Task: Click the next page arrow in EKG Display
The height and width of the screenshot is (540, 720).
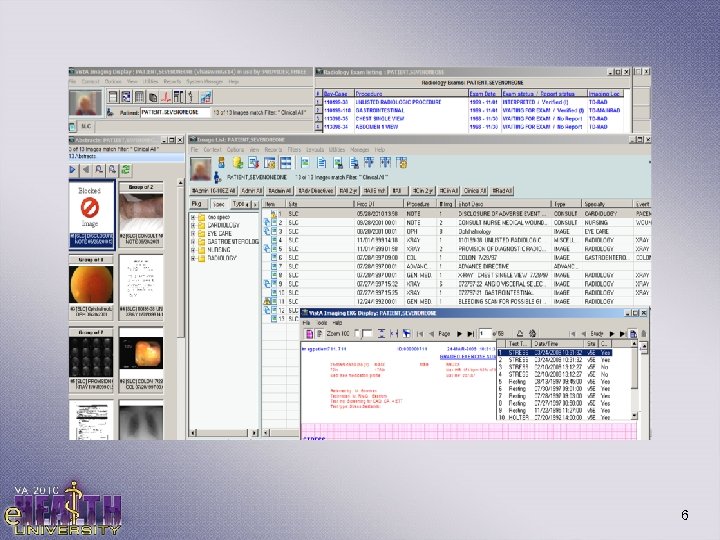Action: tap(459, 334)
